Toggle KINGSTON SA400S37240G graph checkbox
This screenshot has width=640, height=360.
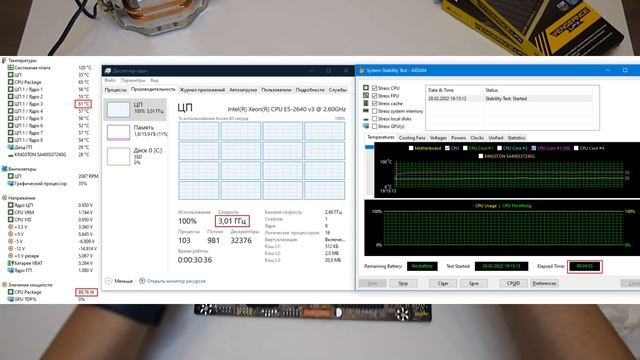click(x=480, y=156)
